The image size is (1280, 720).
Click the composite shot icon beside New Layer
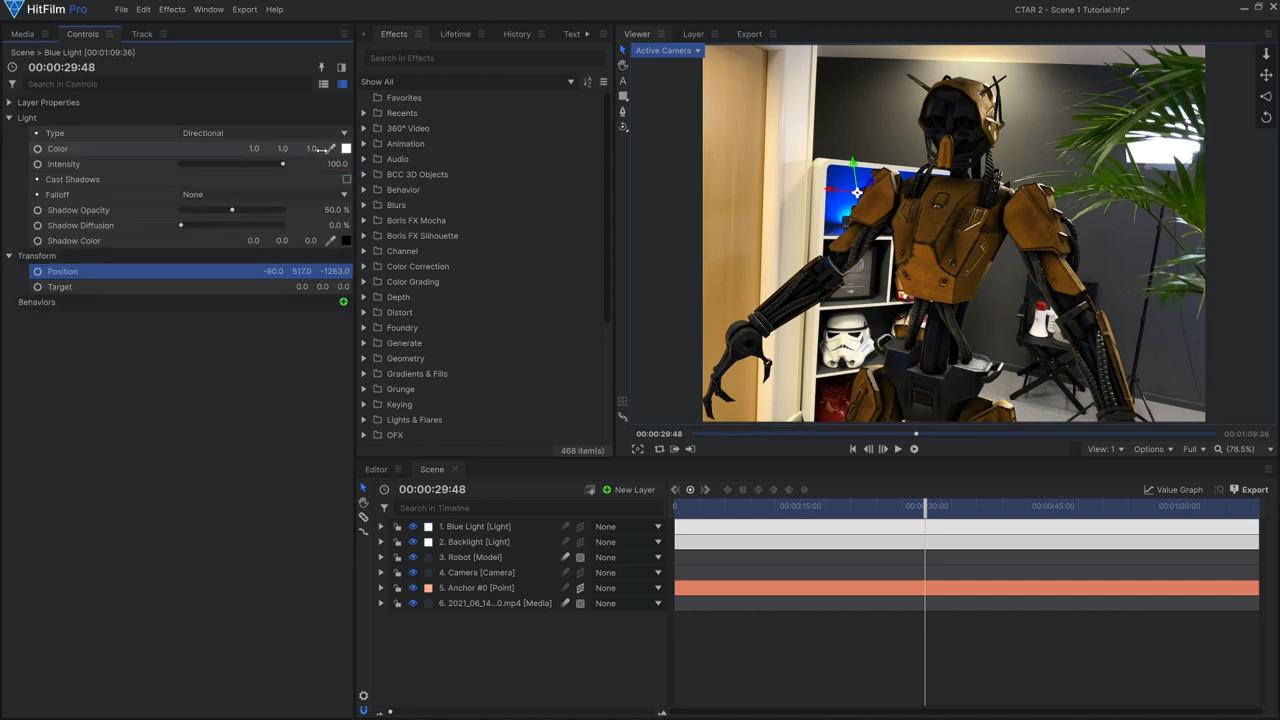pyautogui.click(x=590, y=490)
